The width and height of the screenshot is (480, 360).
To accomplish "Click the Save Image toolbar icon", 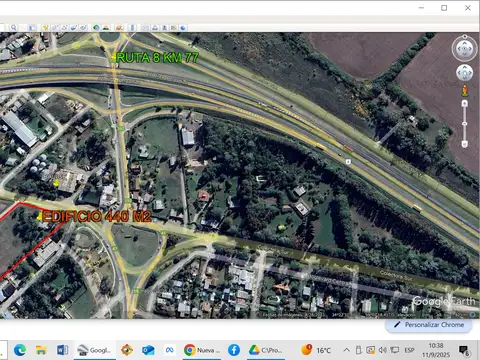I will point(165,28).
